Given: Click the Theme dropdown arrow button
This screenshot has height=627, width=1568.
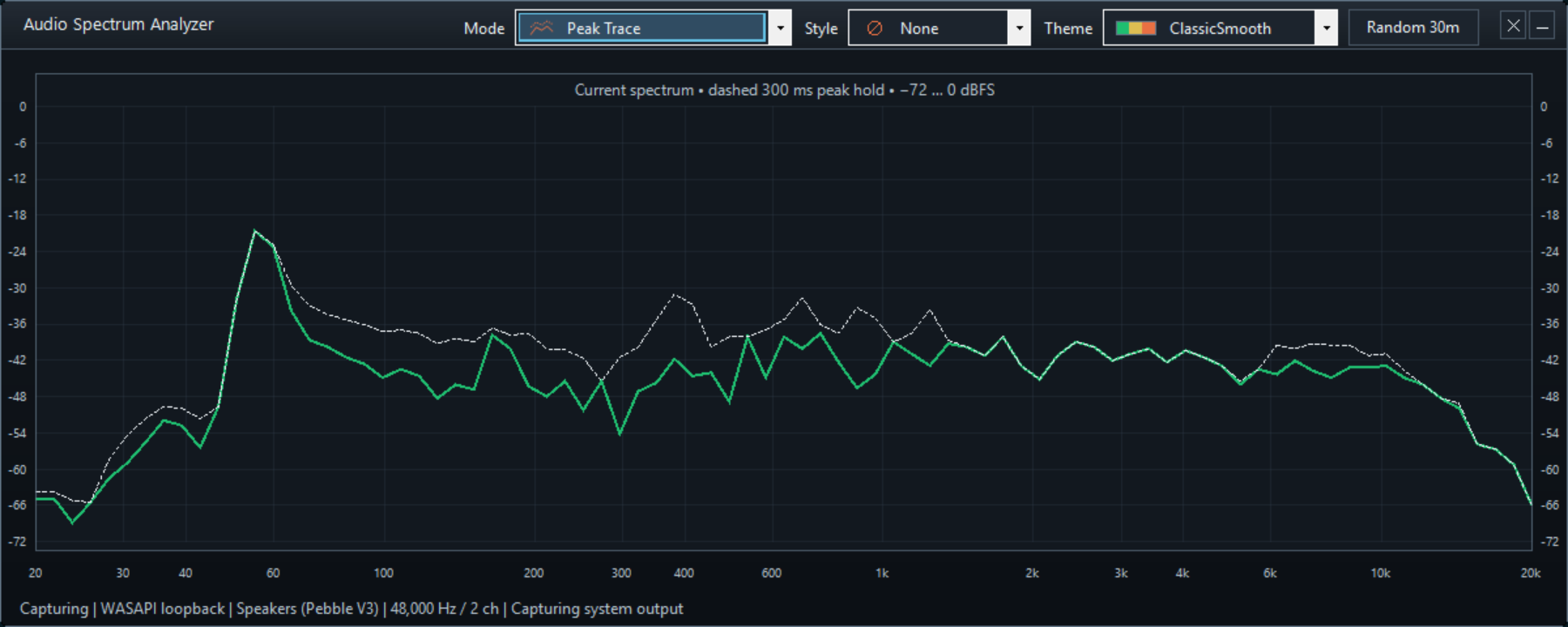Looking at the screenshot, I should point(1327,28).
